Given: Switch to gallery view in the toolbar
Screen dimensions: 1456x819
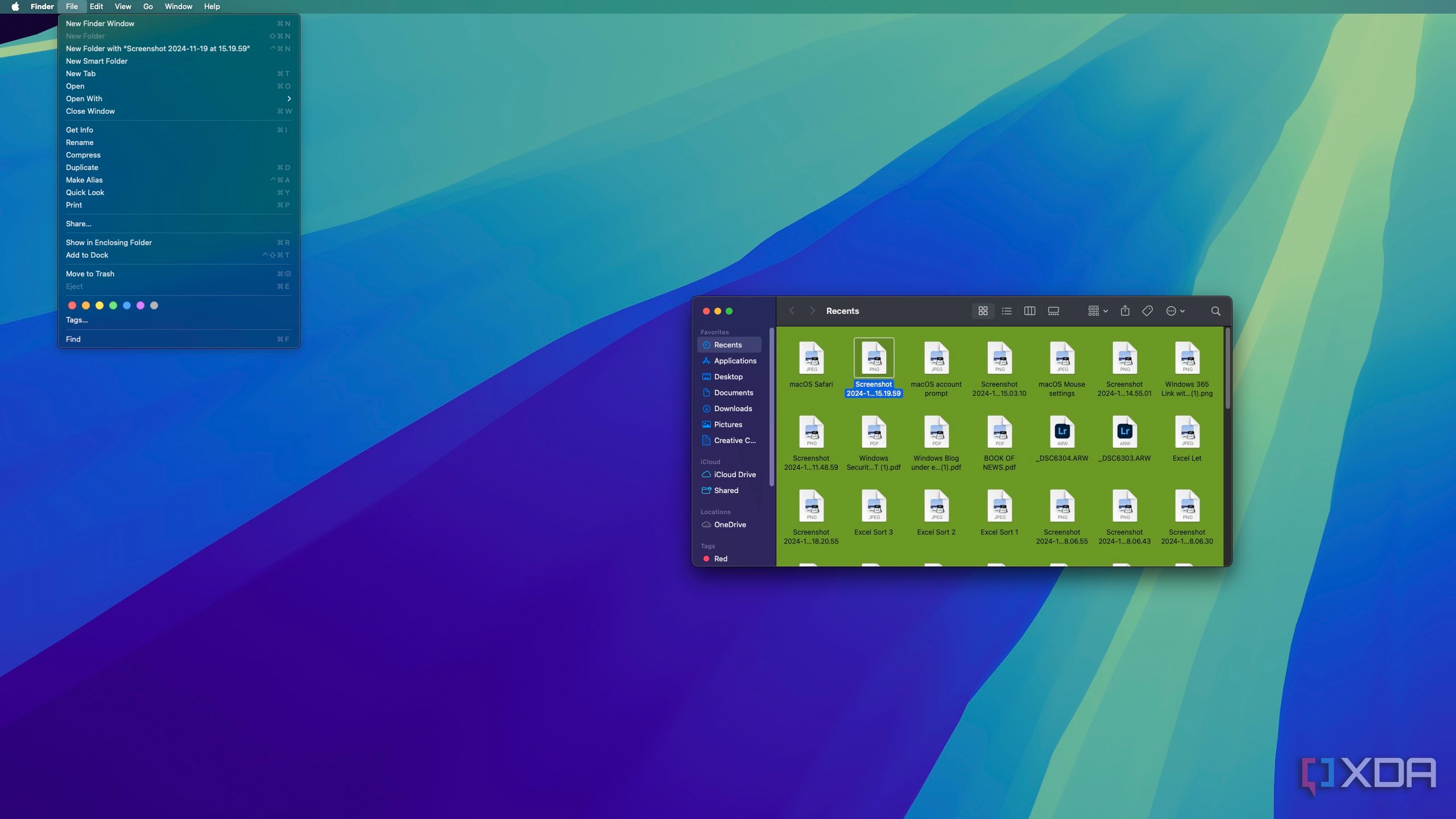Looking at the screenshot, I should pyautogui.click(x=1053, y=311).
